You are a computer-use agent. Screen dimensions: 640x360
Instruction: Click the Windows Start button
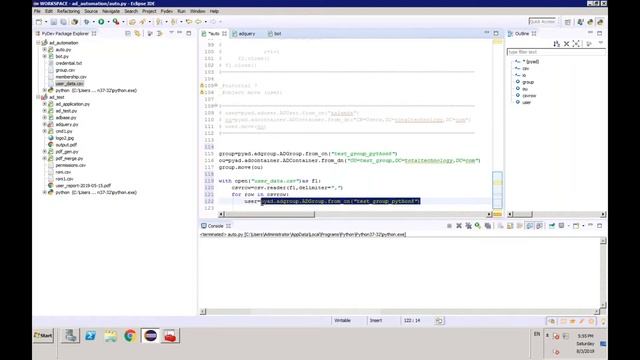pyautogui.click(x=43, y=336)
